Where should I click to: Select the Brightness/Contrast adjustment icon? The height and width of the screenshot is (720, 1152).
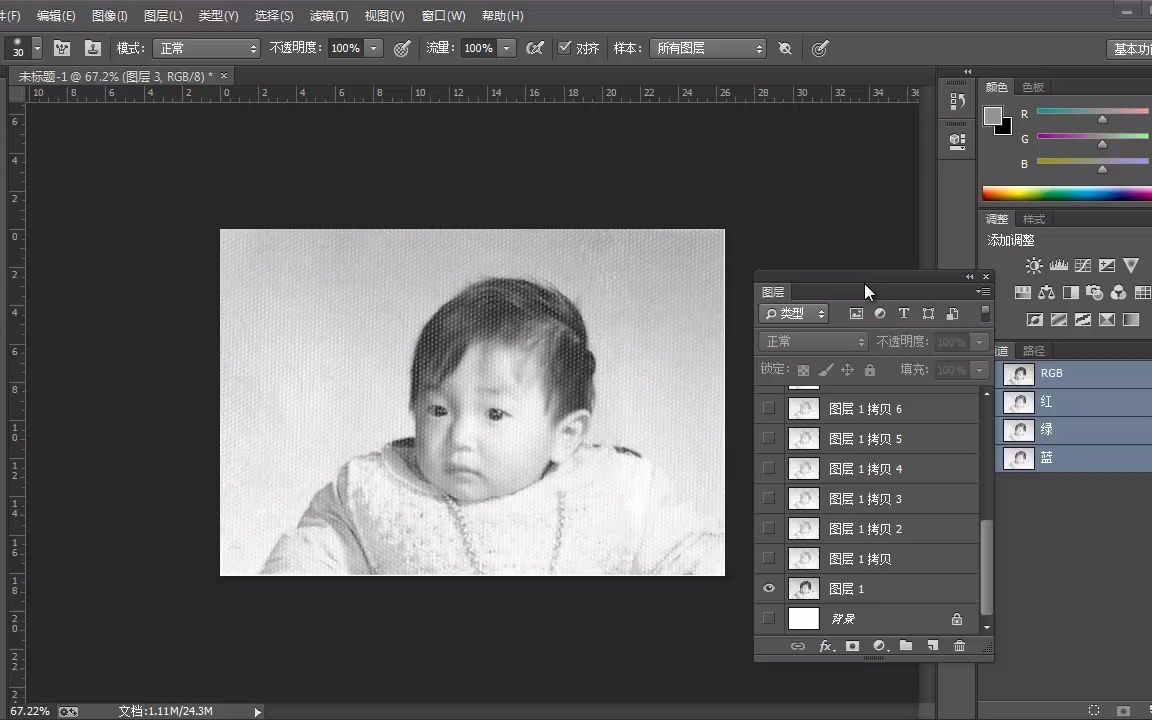1033,265
